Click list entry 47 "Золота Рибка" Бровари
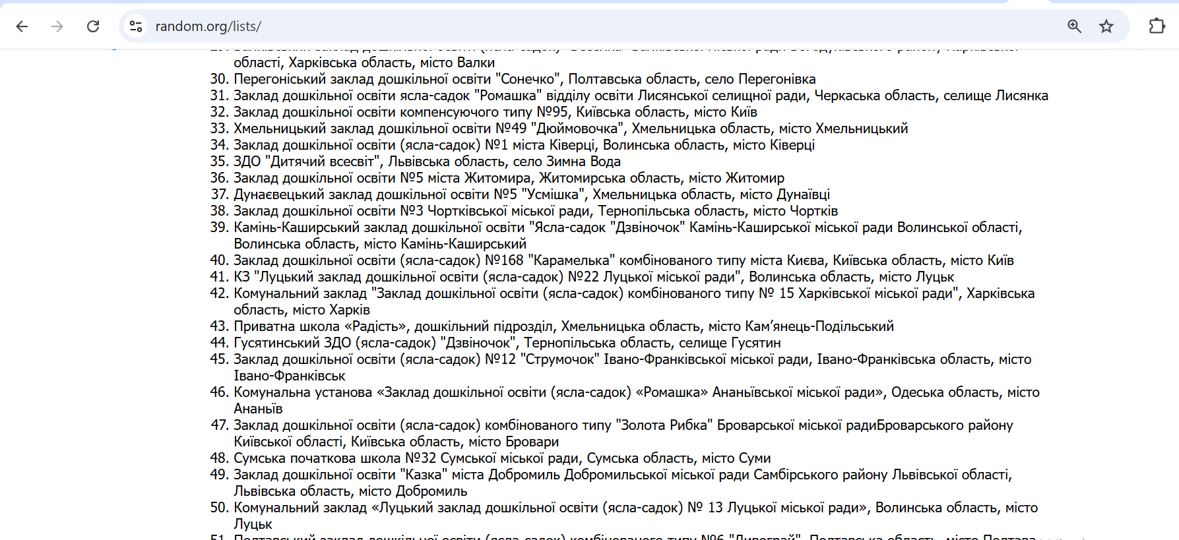Screen dimensions: 1179x540 tap(623, 425)
